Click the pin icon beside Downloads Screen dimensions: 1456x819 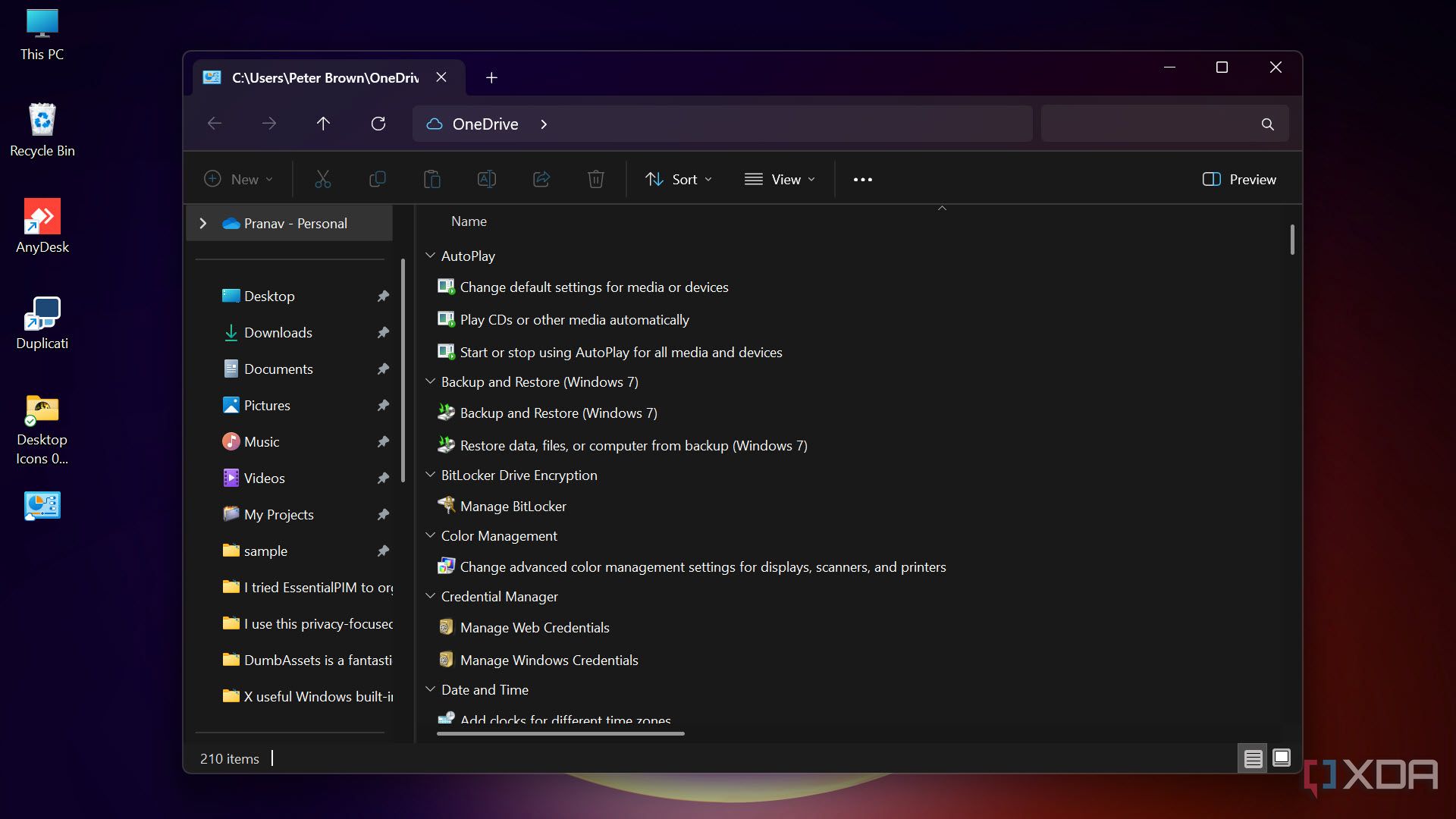tap(383, 333)
